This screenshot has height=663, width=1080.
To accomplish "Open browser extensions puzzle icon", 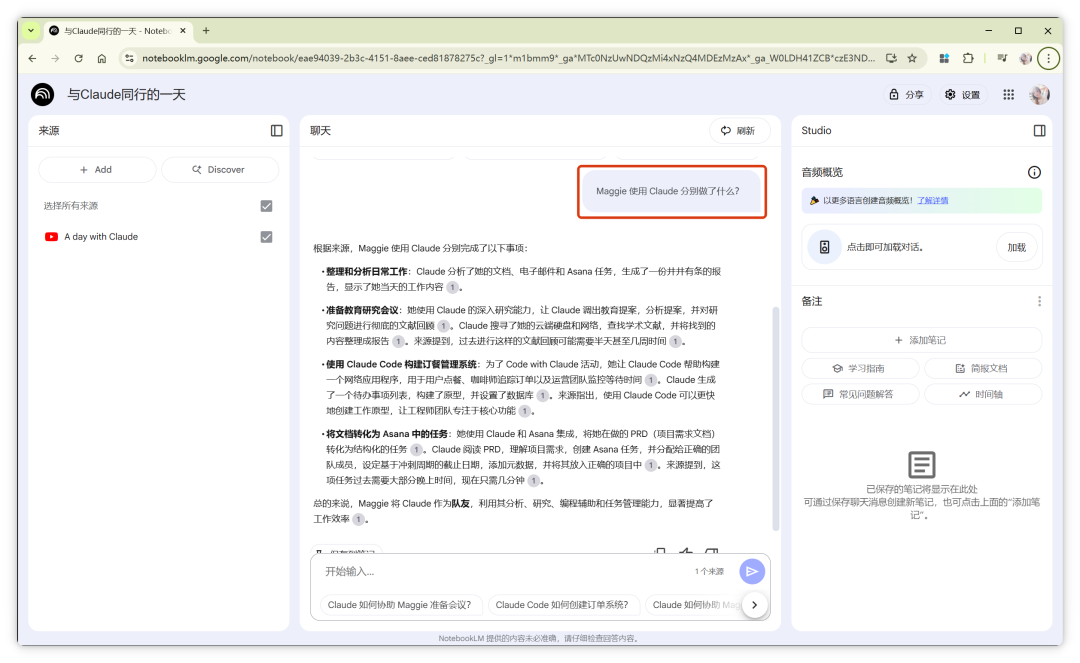I will coord(968,59).
